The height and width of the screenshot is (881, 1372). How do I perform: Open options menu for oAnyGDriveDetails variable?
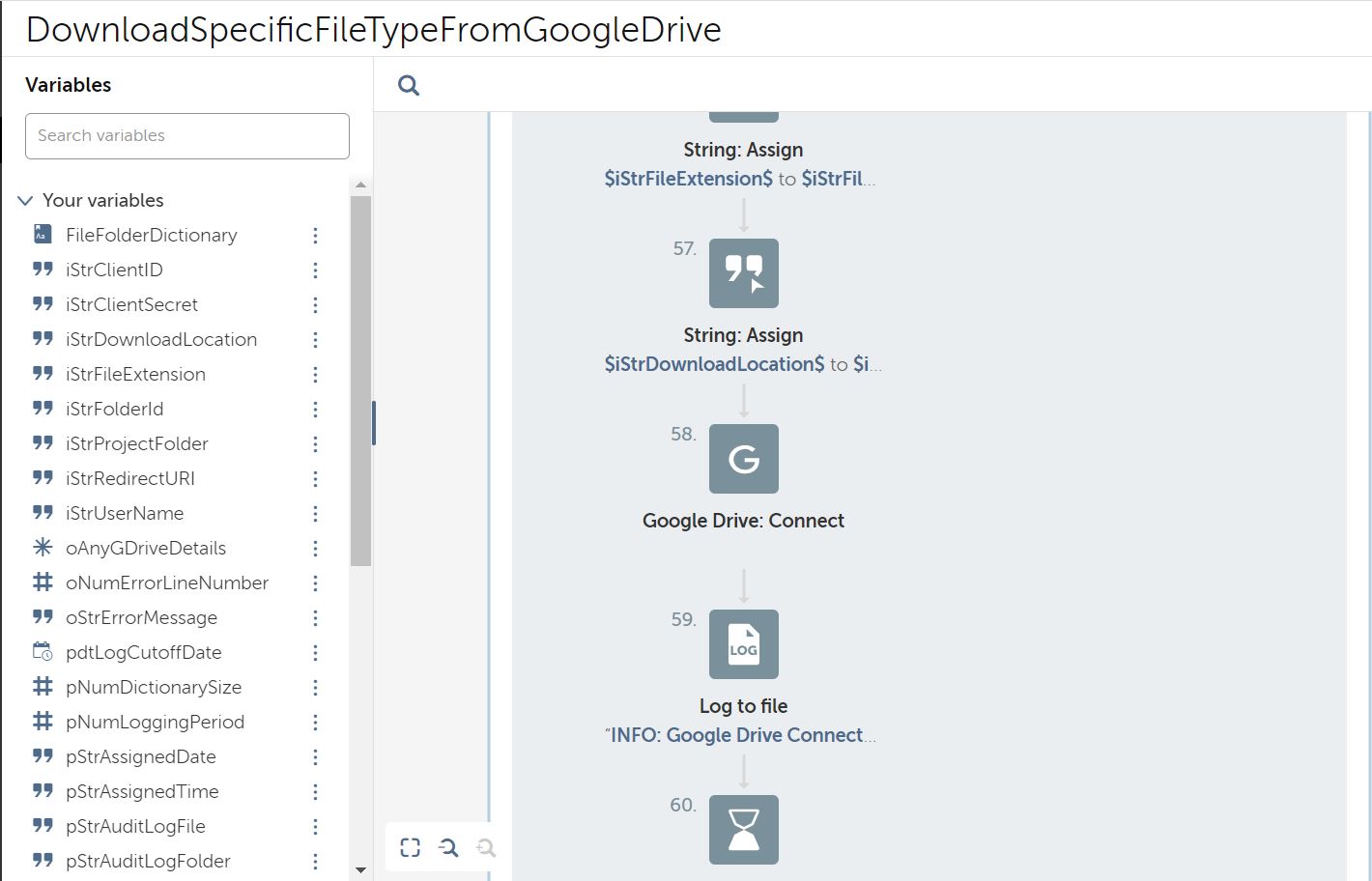coord(315,549)
